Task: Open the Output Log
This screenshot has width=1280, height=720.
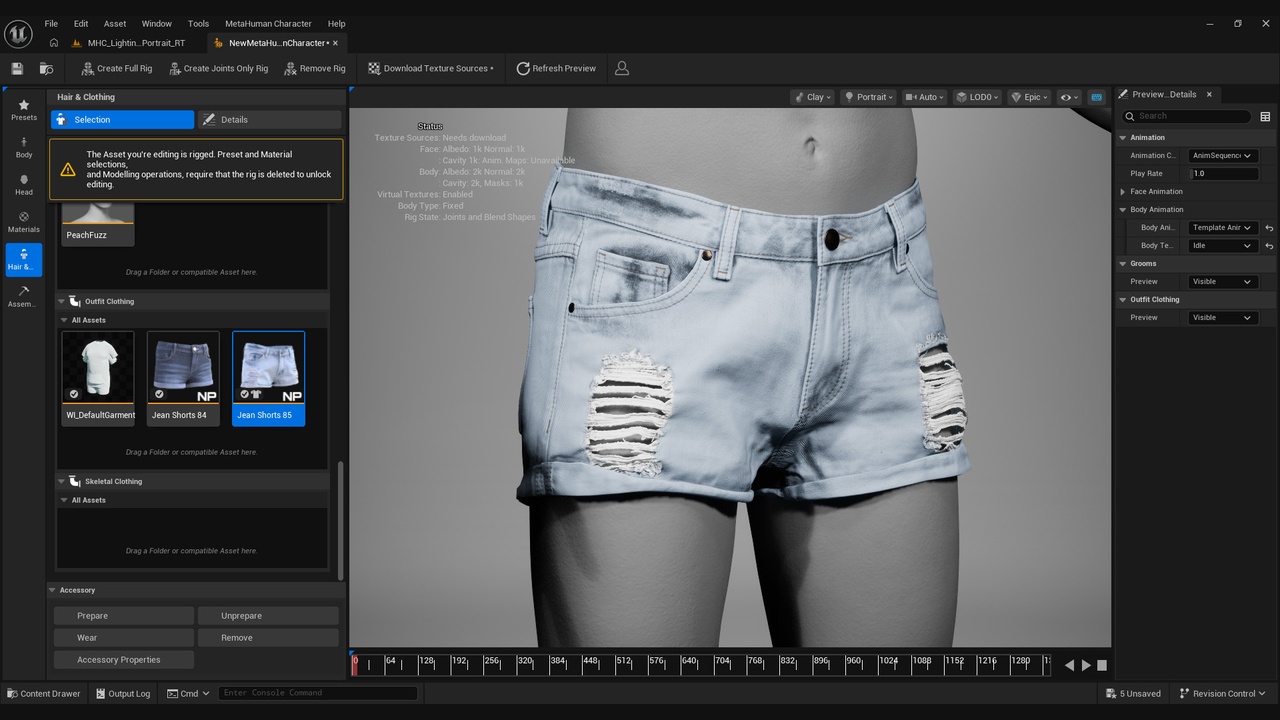Action: click(123, 693)
